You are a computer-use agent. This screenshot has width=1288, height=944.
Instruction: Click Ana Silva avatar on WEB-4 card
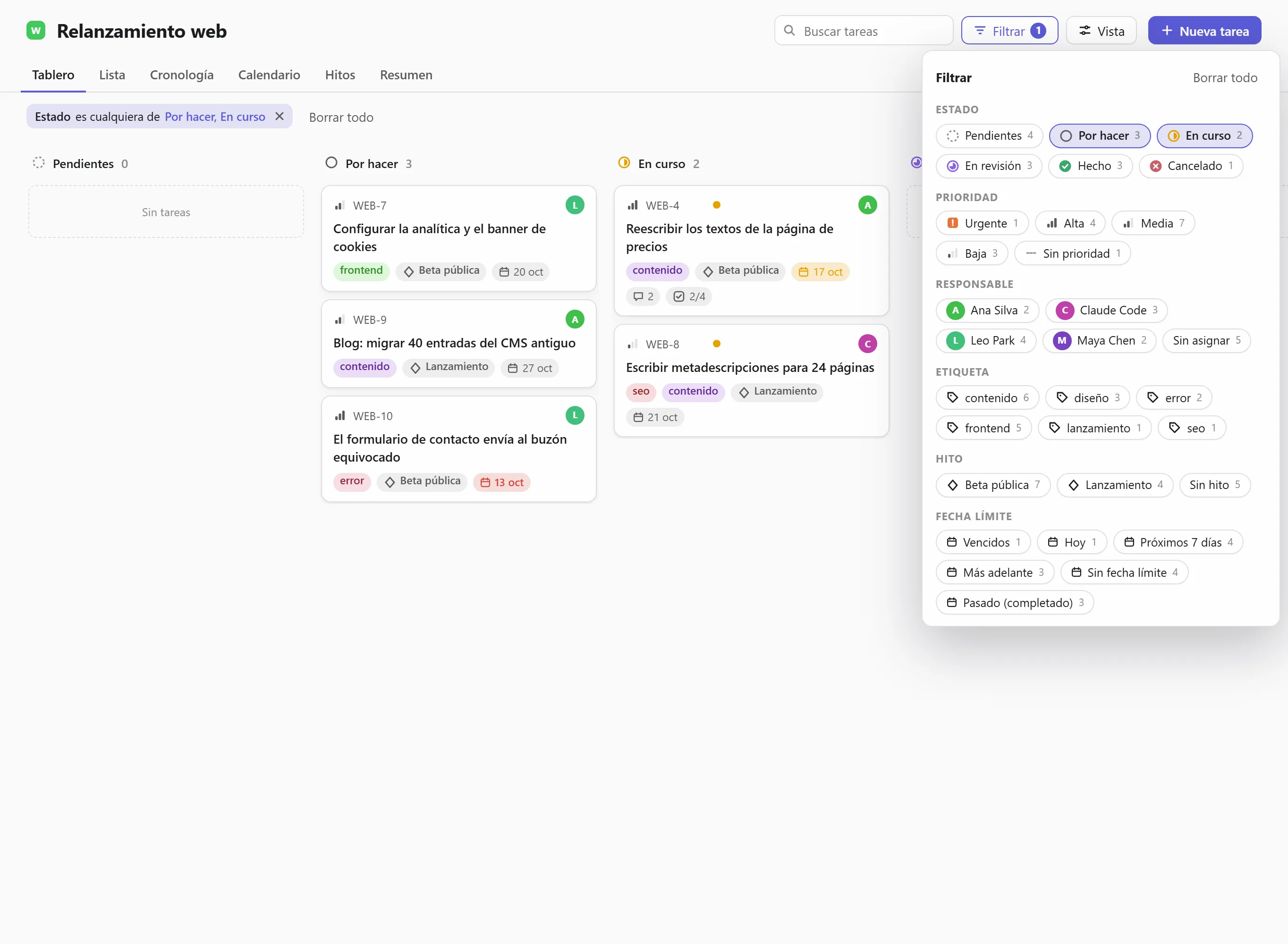point(867,205)
